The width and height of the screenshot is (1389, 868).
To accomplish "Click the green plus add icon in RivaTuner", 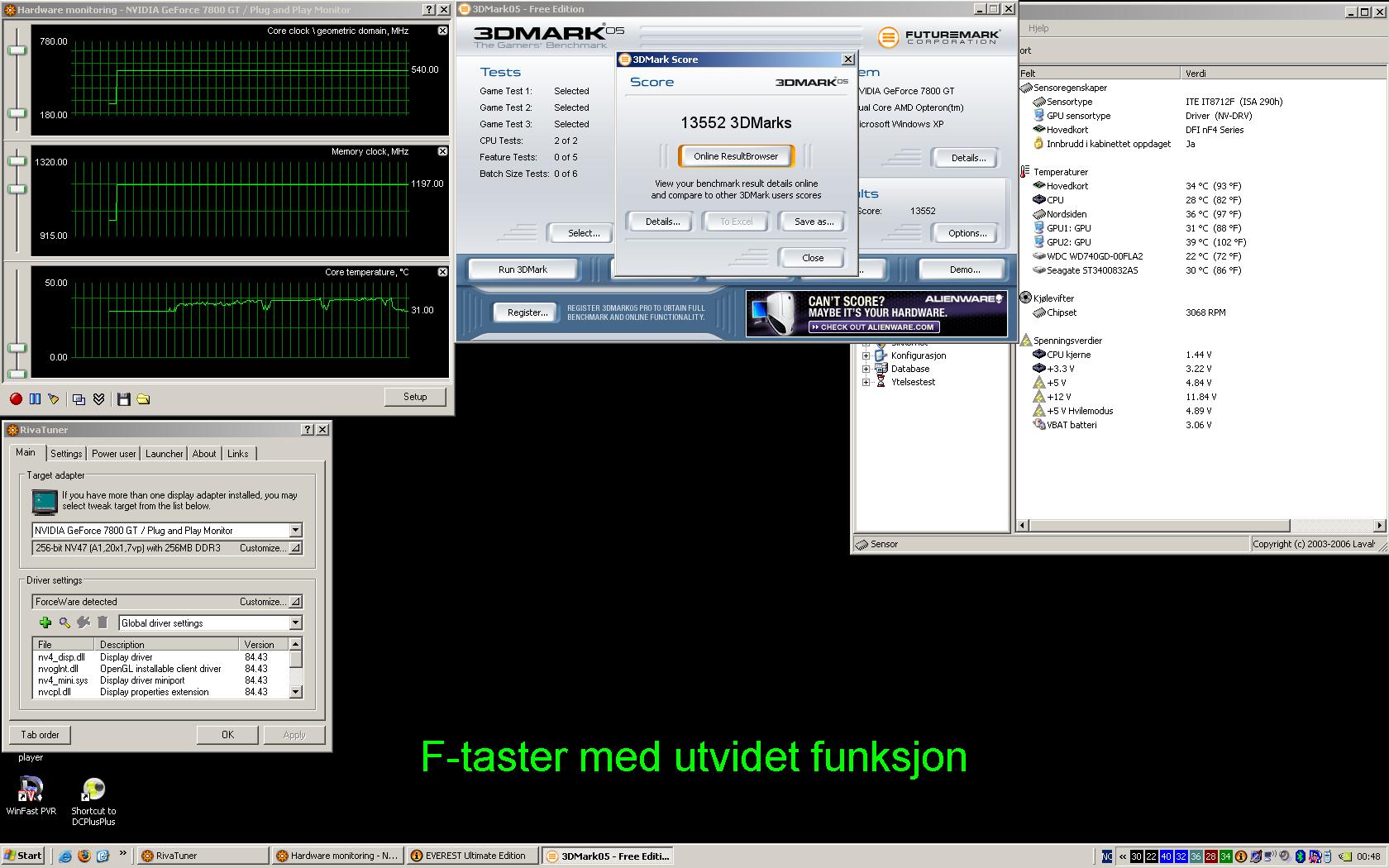I will pos(45,622).
